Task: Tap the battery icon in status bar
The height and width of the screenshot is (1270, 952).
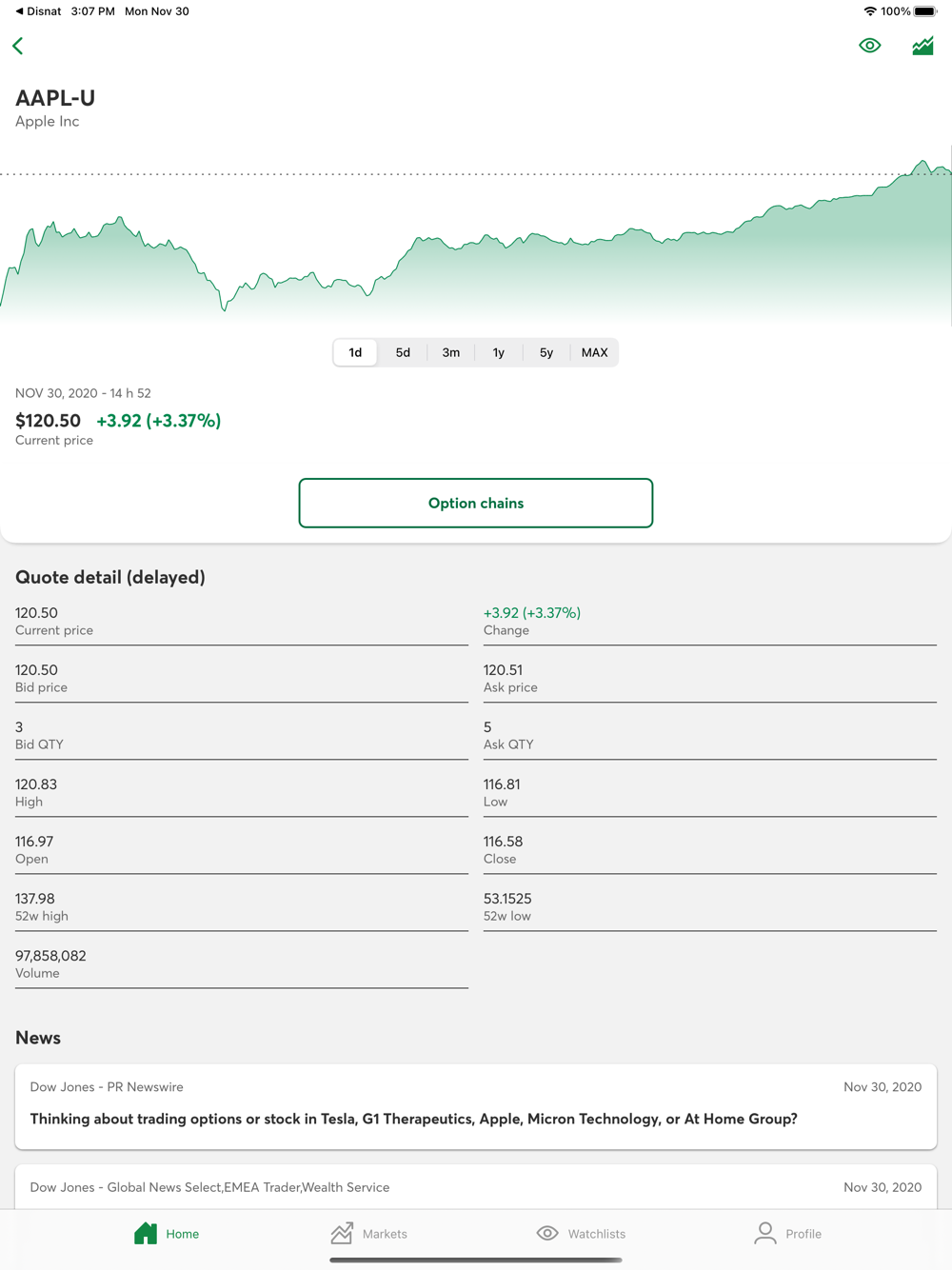Action: pyautogui.click(x=925, y=11)
